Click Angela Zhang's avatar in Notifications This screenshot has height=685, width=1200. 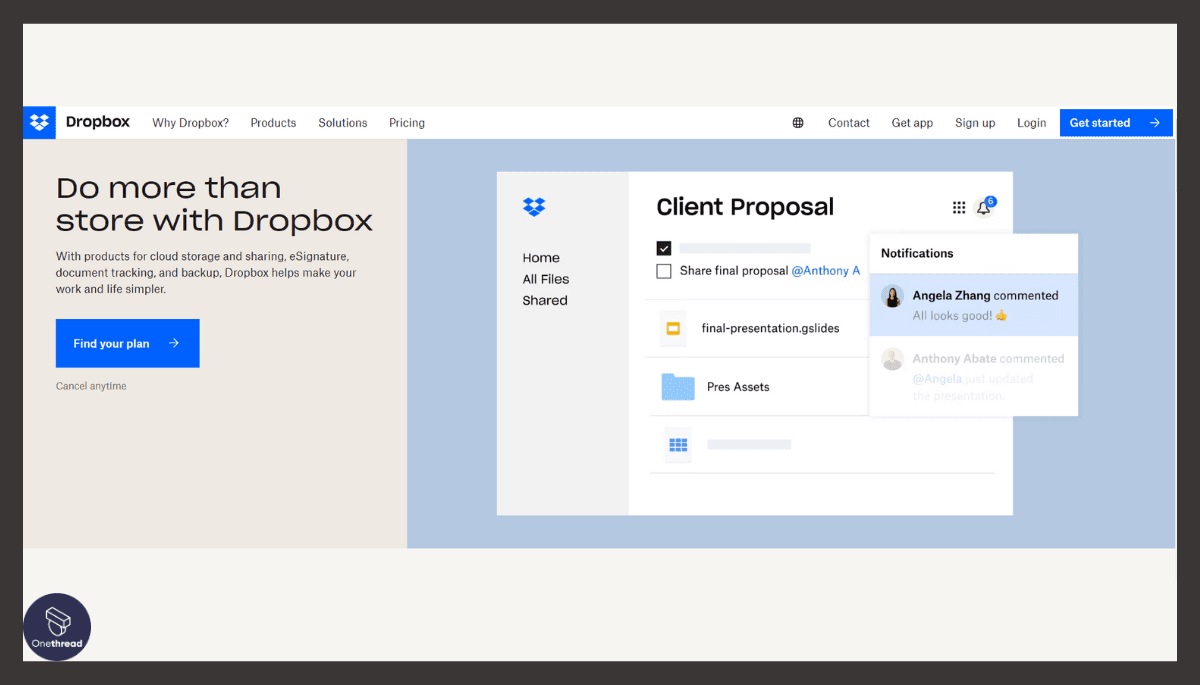click(x=892, y=296)
